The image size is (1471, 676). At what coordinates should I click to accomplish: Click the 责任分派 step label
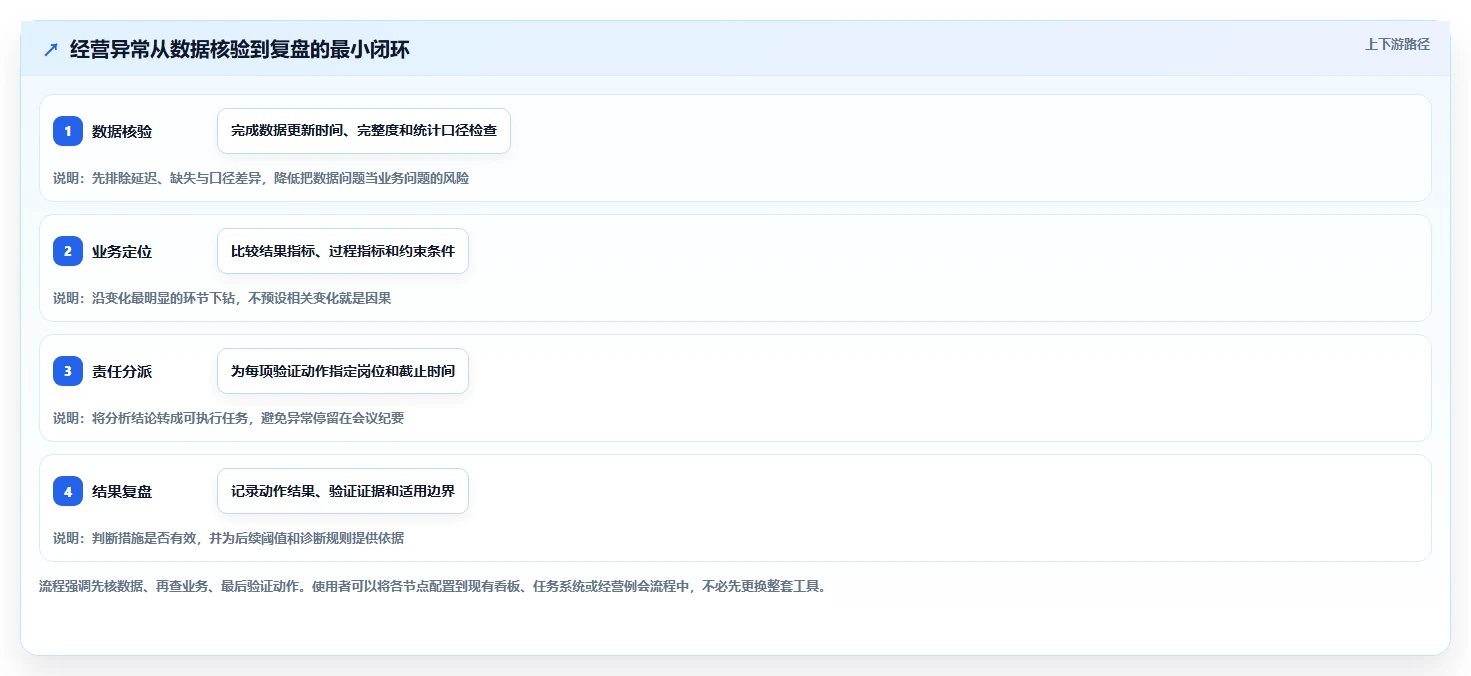pos(122,372)
